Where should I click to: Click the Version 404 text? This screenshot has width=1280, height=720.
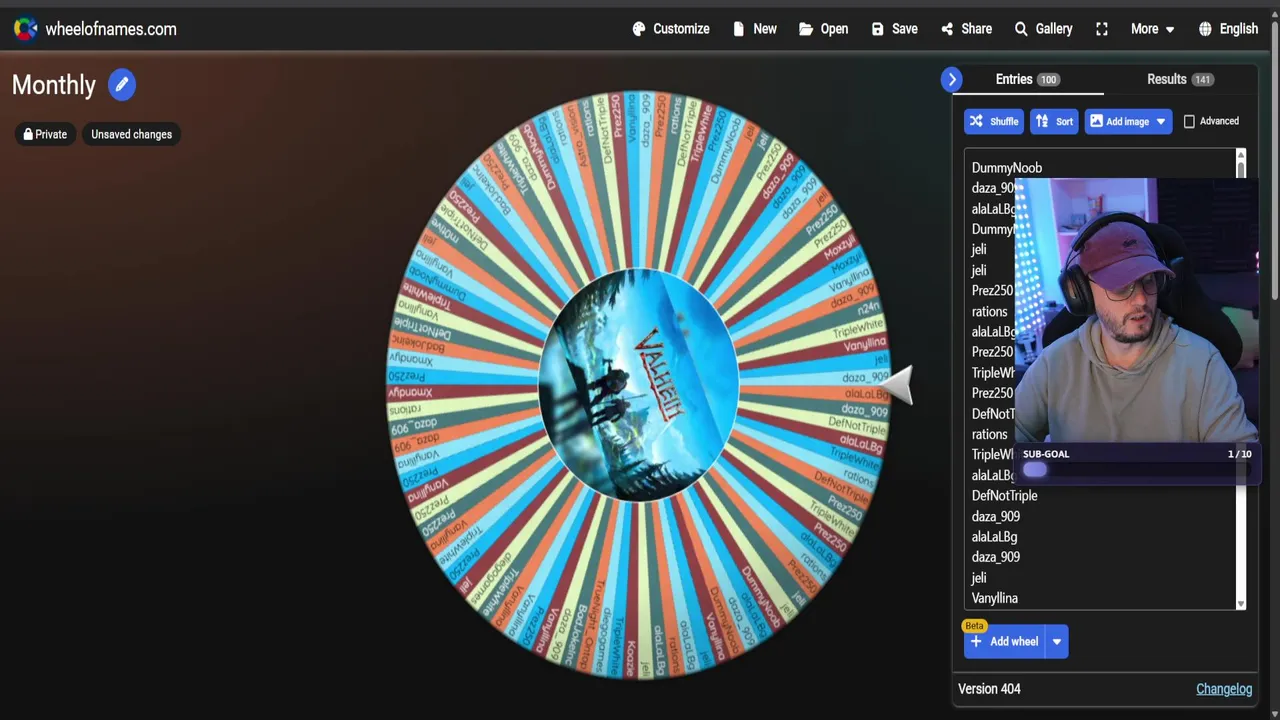[989, 689]
